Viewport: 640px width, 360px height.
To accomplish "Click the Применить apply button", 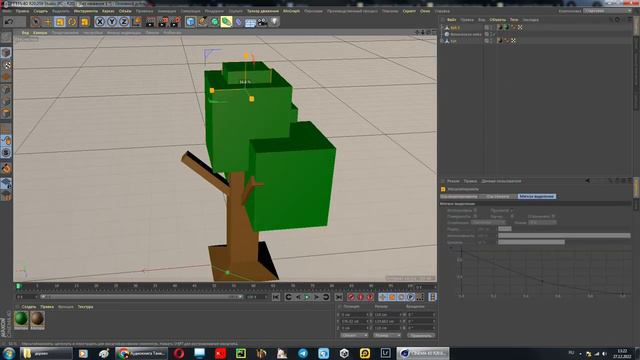I will tap(420, 335).
